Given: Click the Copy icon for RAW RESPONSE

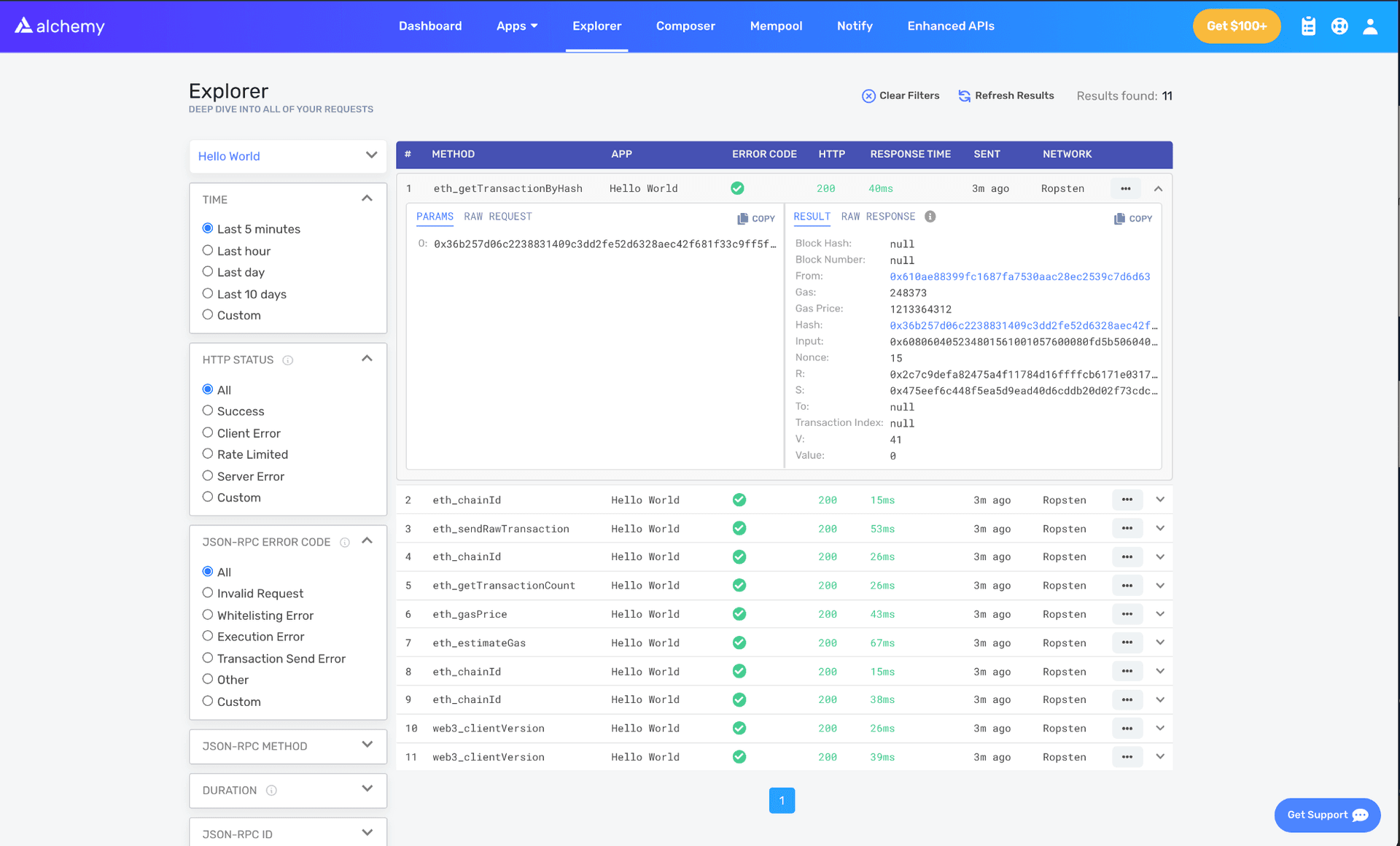Looking at the screenshot, I should coord(1132,218).
